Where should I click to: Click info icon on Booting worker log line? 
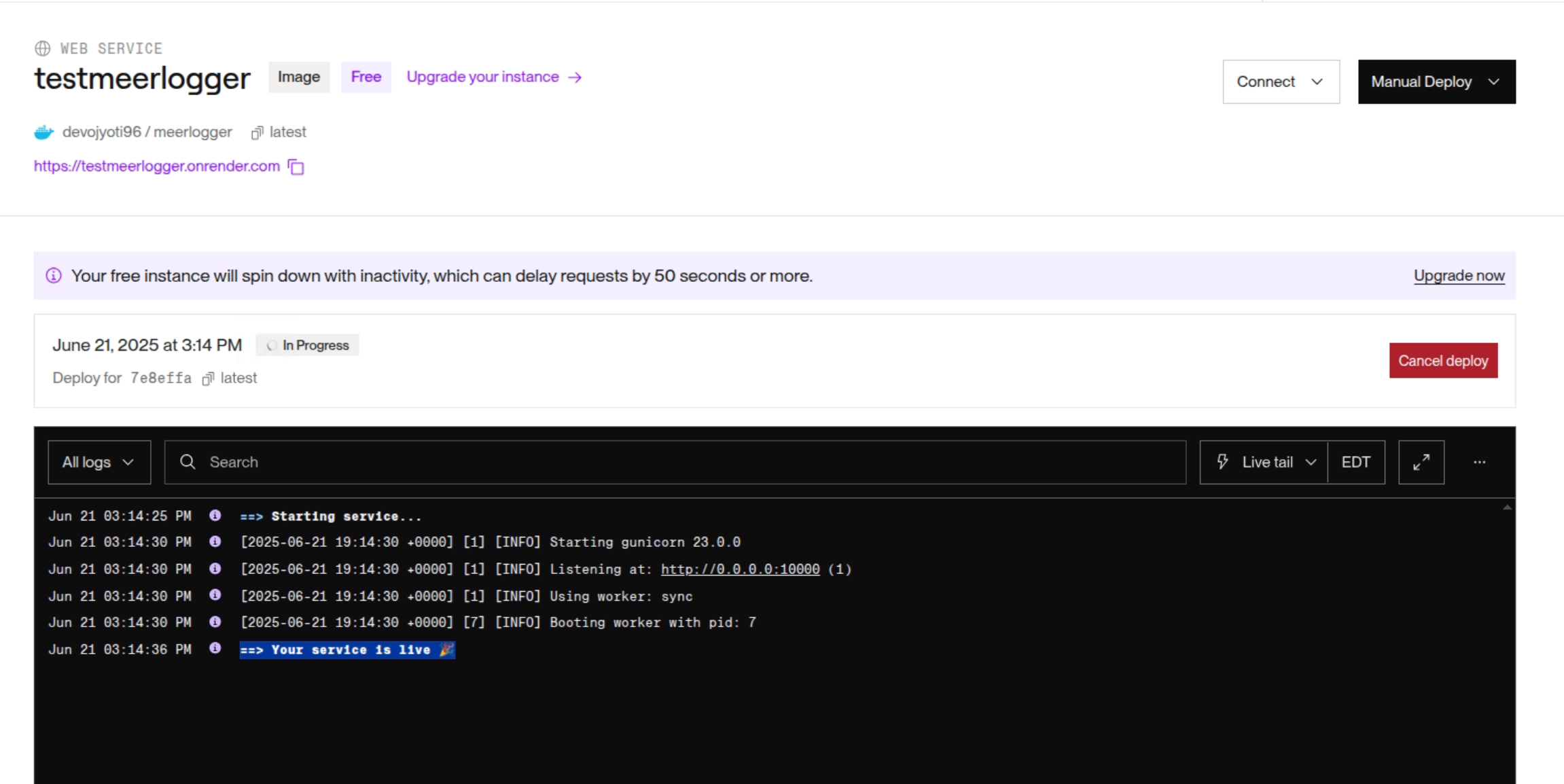click(215, 622)
